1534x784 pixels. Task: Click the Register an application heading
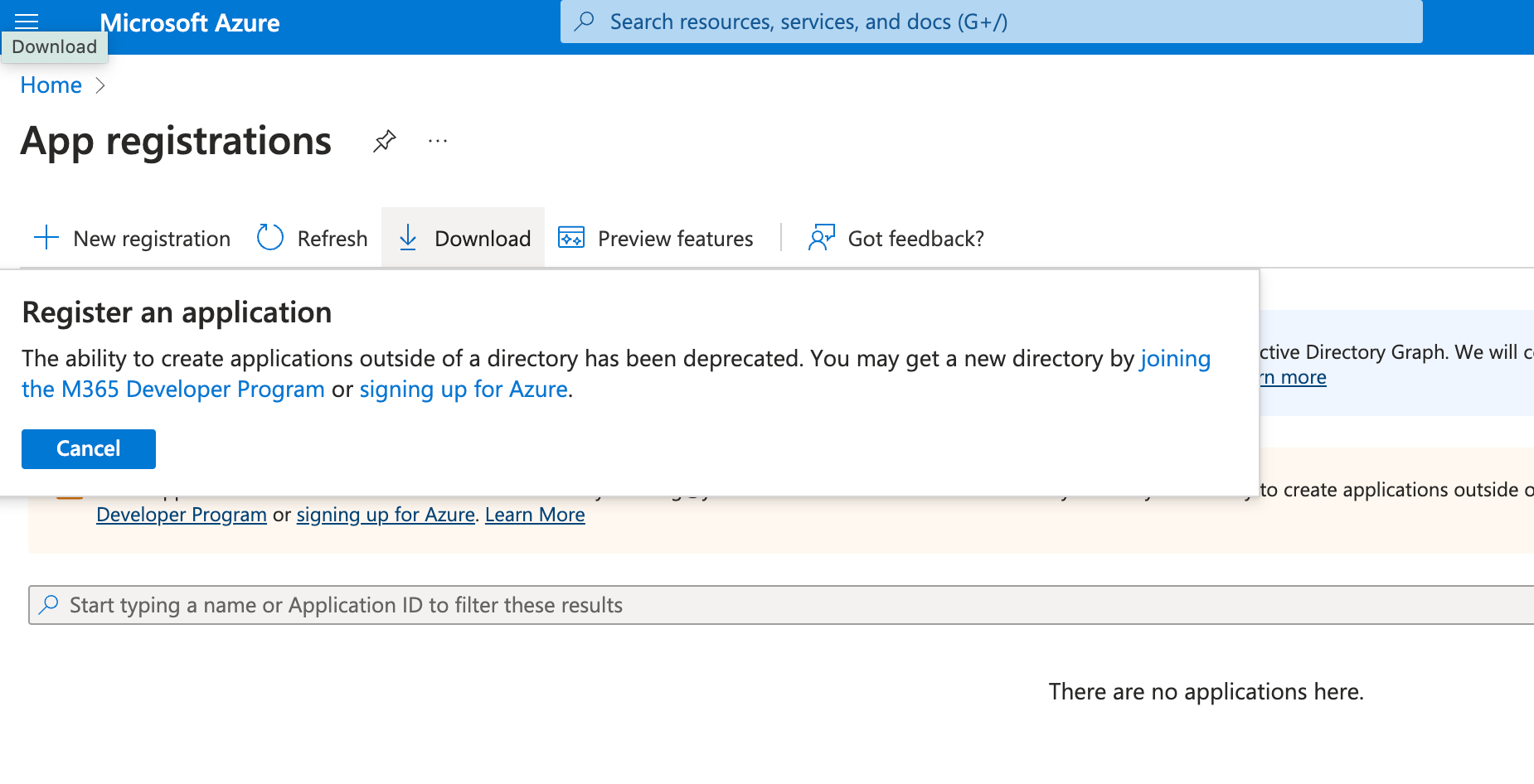[x=177, y=312]
